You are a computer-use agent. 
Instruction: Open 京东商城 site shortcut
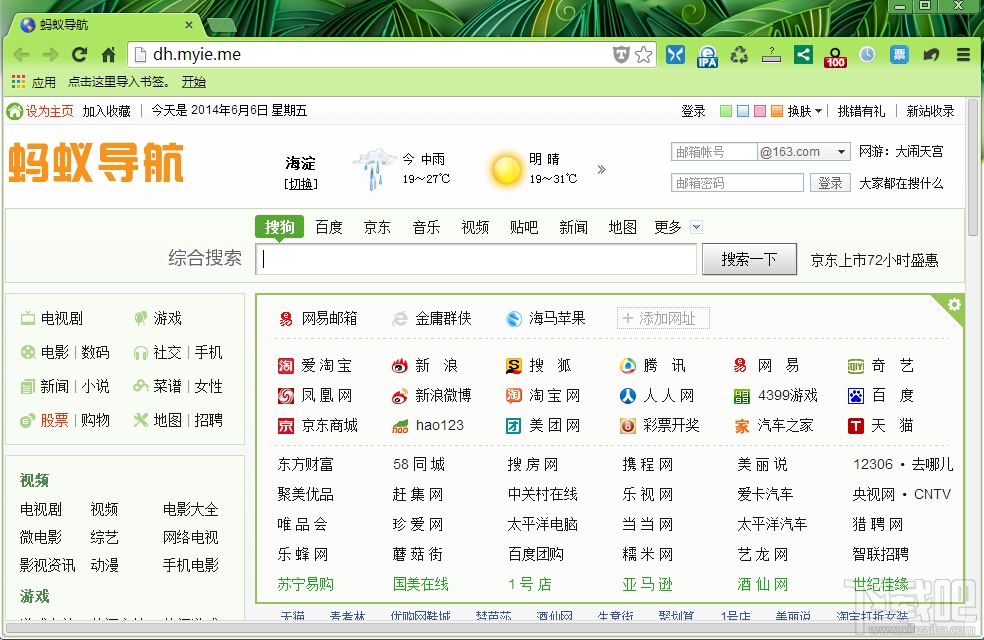point(318,425)
